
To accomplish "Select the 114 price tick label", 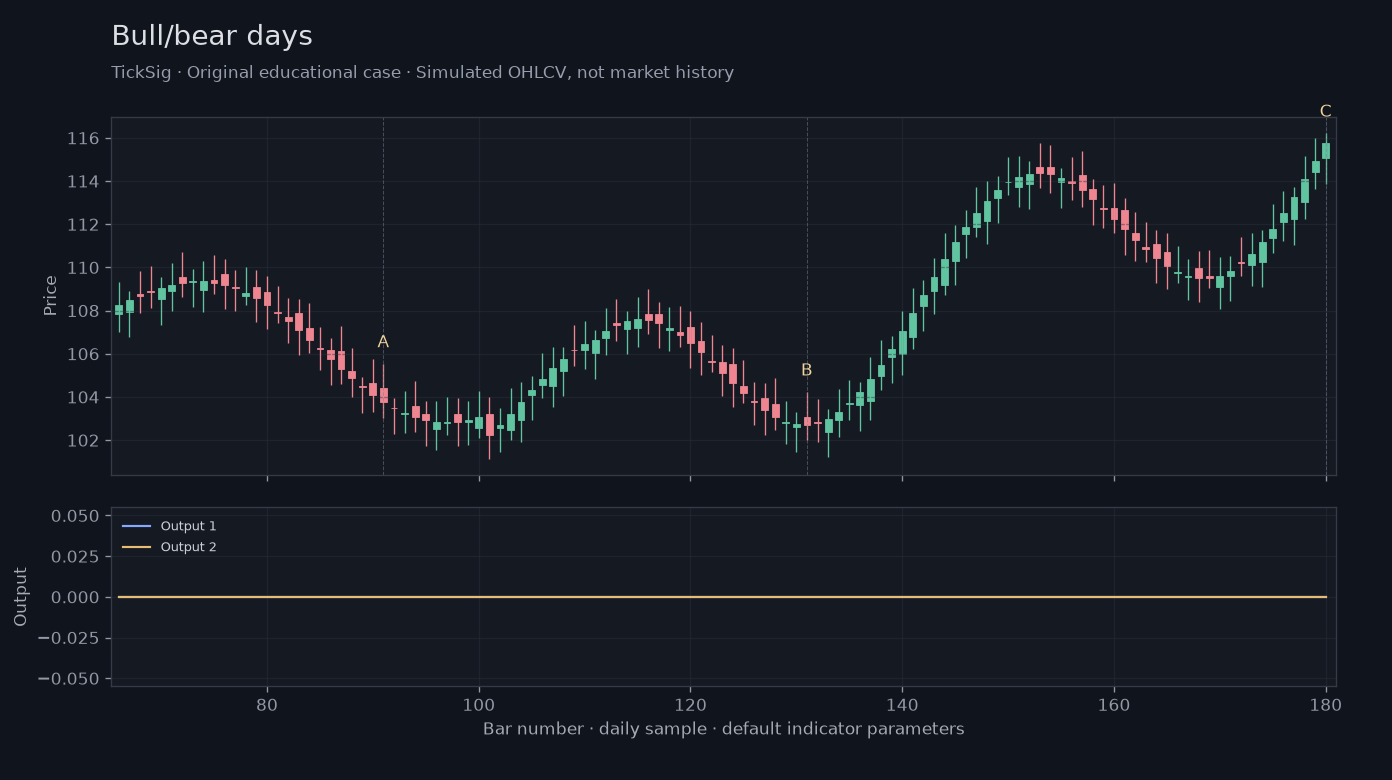I will coord(82,182).
